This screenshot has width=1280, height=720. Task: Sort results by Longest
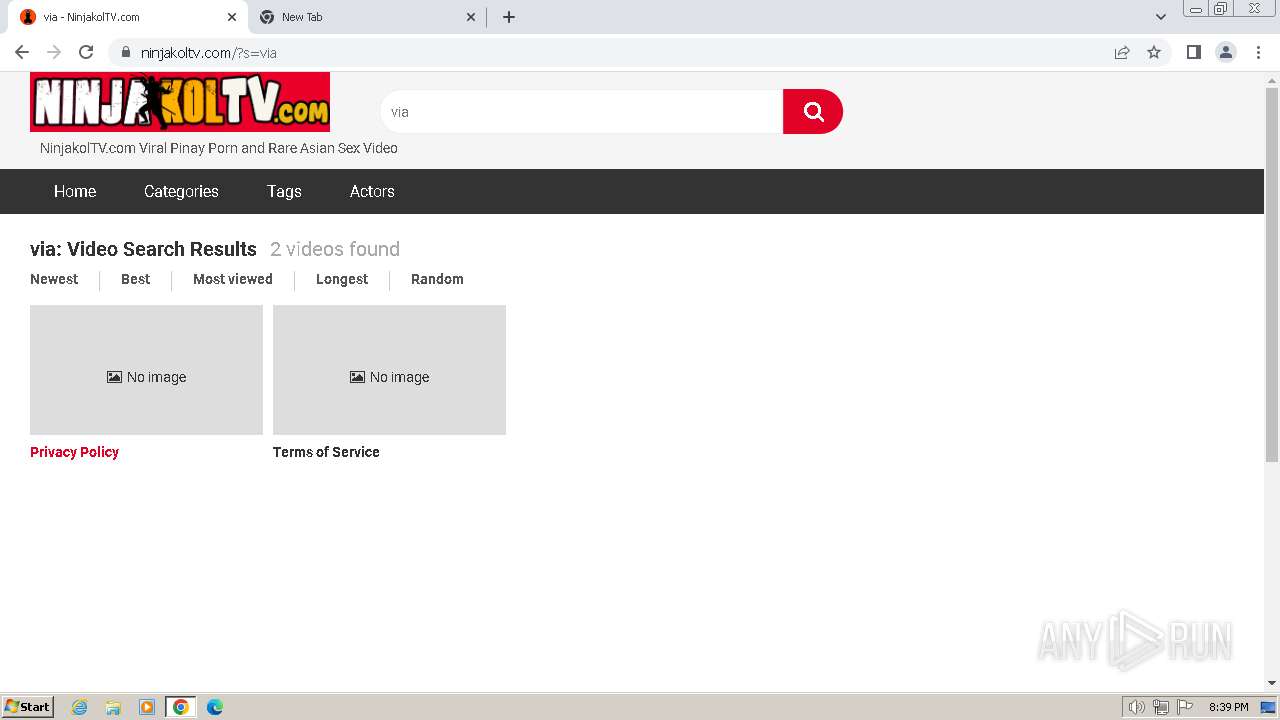pyautogui.click(x=342, y=279)
